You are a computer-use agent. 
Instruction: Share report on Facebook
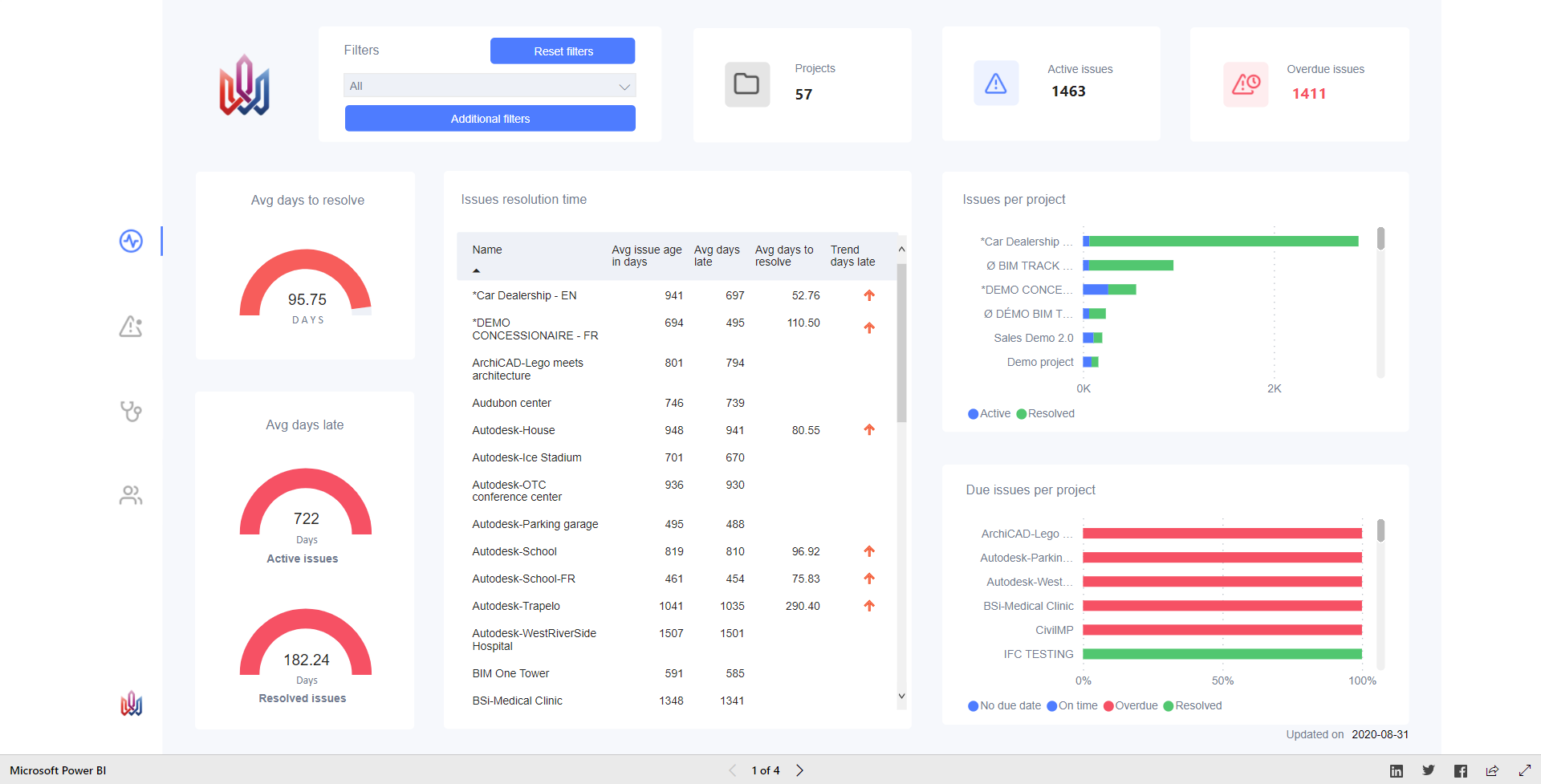click(x=1461, y=770)
